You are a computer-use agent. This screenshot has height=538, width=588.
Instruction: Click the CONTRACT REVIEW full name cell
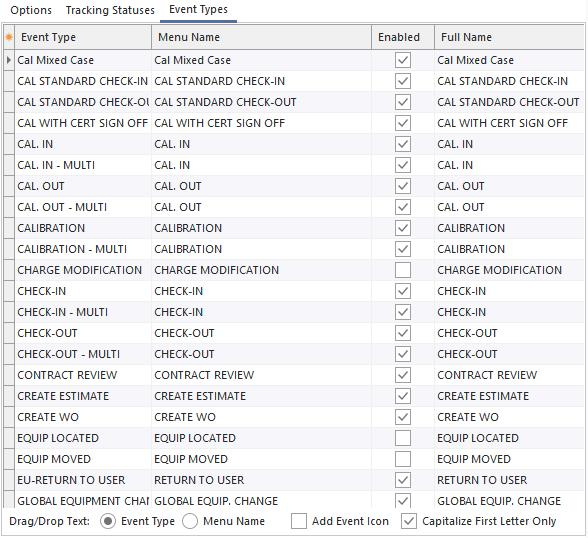click(x=509, y=375)
